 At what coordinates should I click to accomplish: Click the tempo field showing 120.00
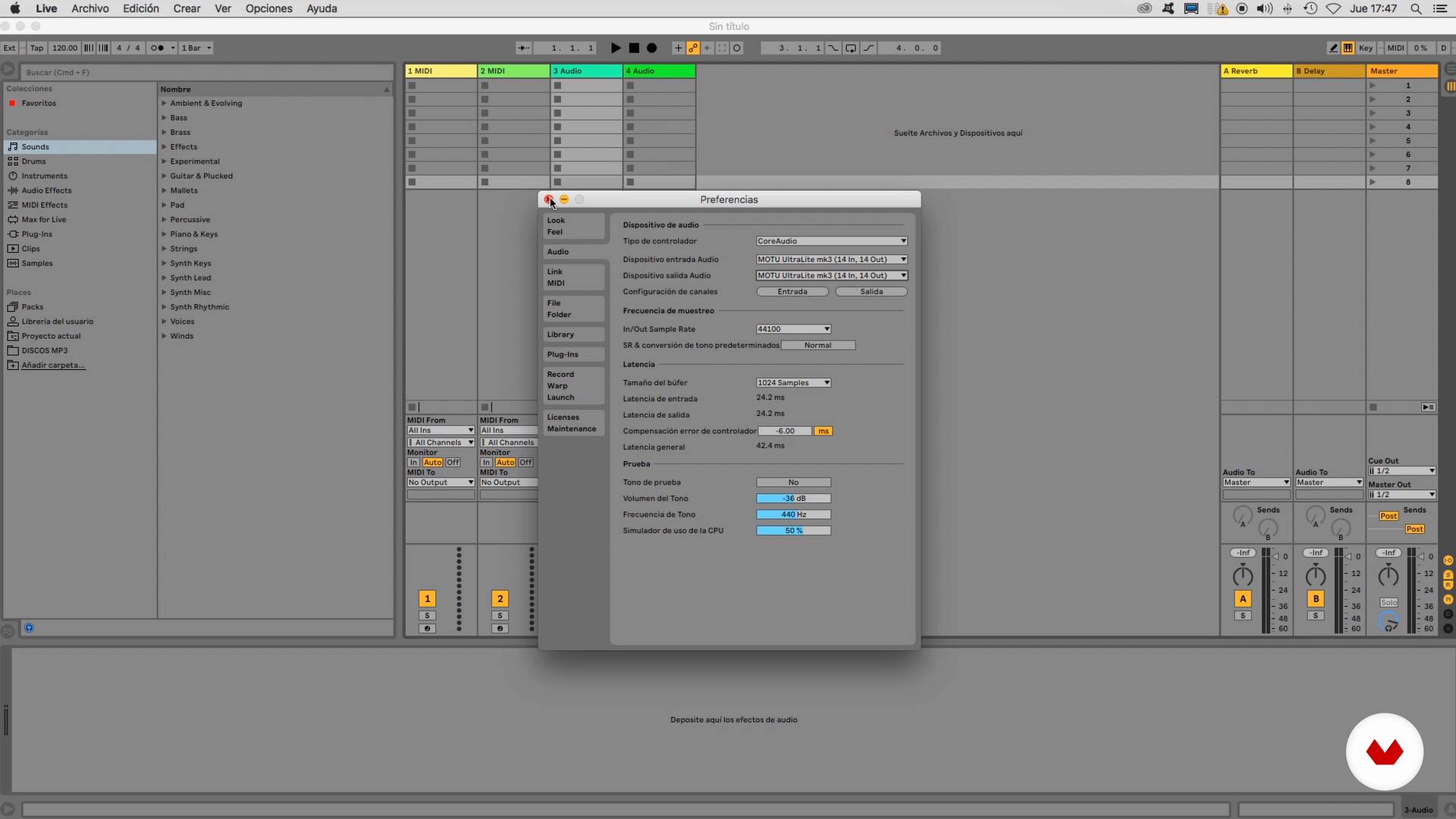pyautogui.click(x=64, y=48)
